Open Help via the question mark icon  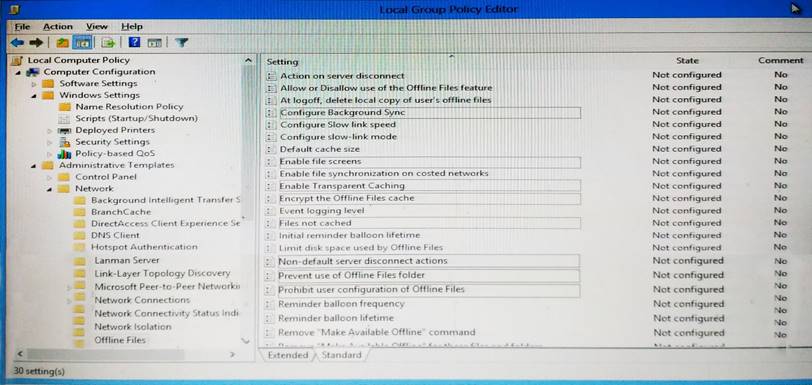pos(134,42)
